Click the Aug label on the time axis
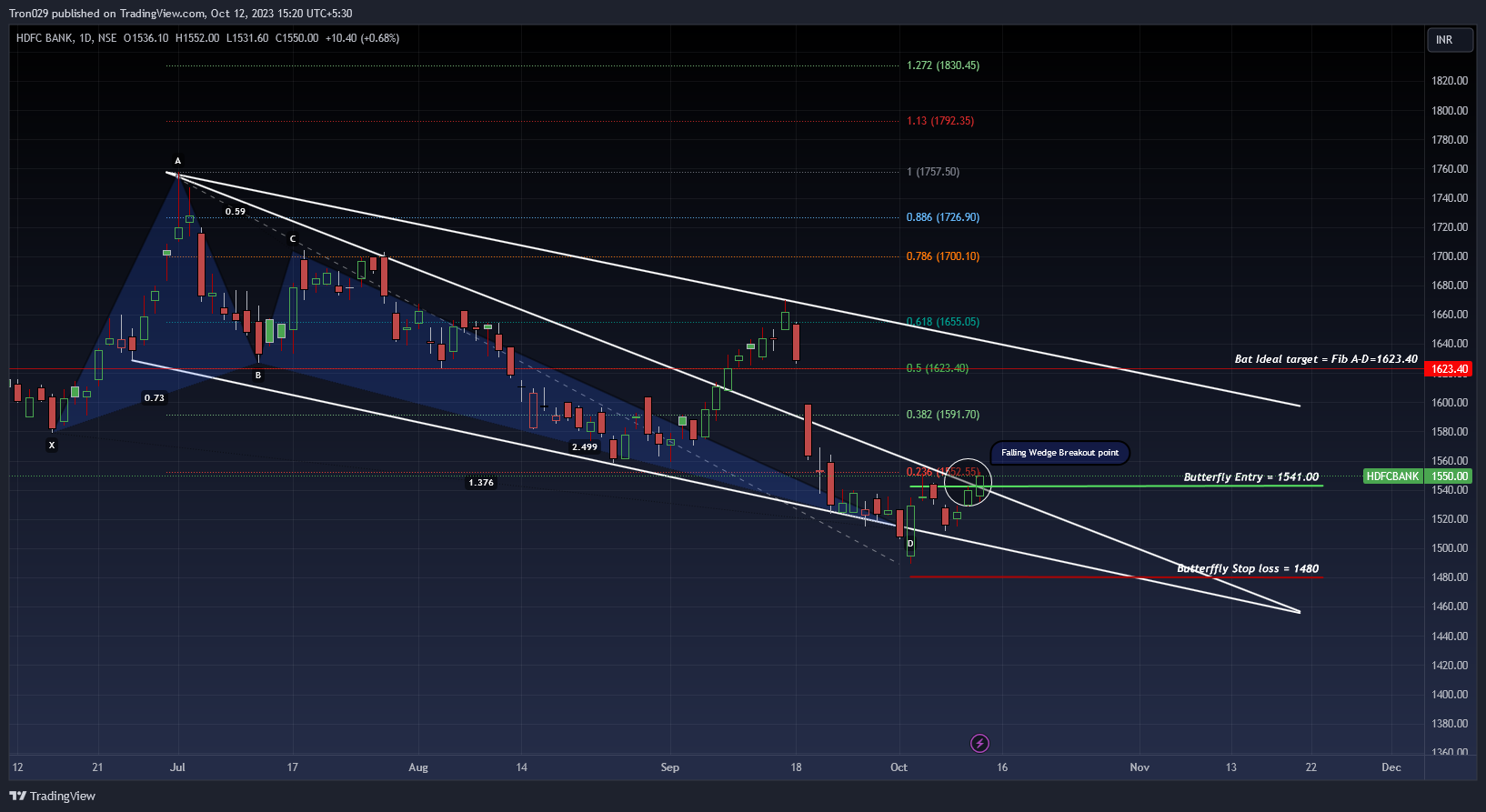Viewport: 1486px width, 812px height. click(418, 767)
